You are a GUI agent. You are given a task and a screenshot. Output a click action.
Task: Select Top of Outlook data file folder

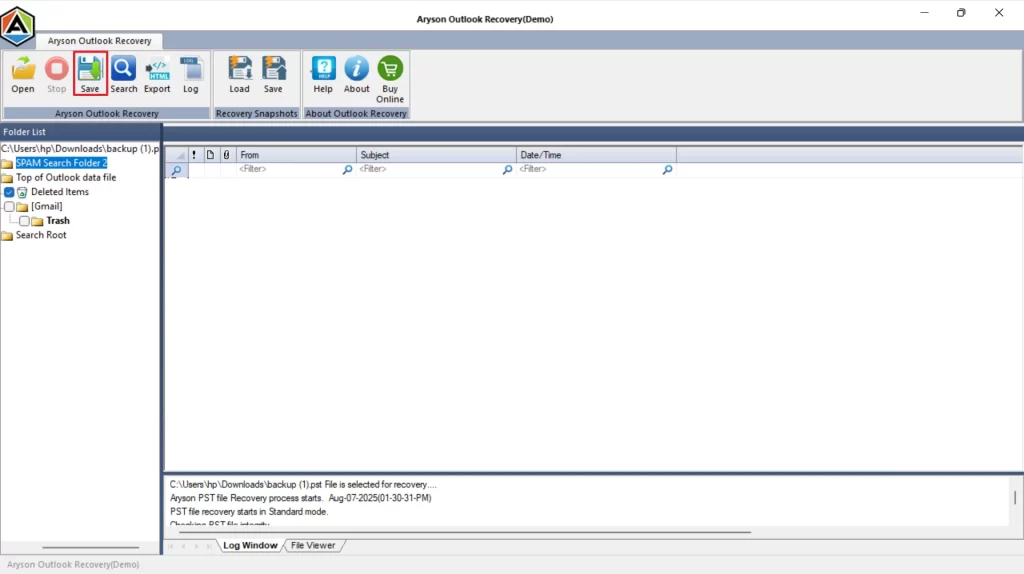[x=66, y=178]
